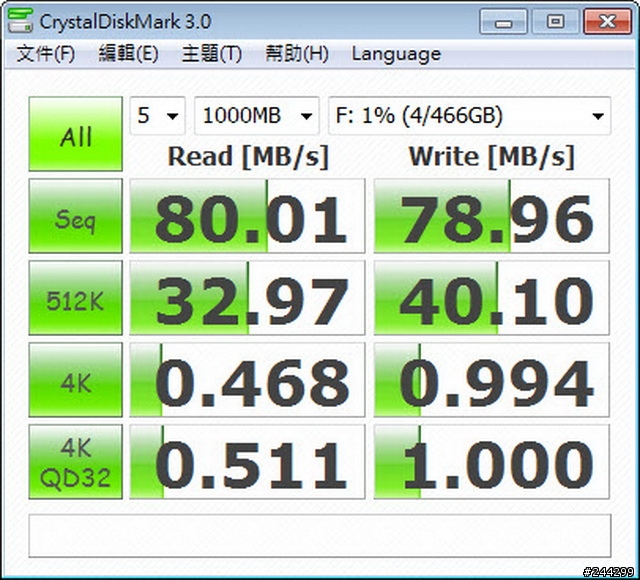Viewport: 640px width, 580px height.
Task: Click the 512K write result 40.10
Action: click(x=491, y=298)
